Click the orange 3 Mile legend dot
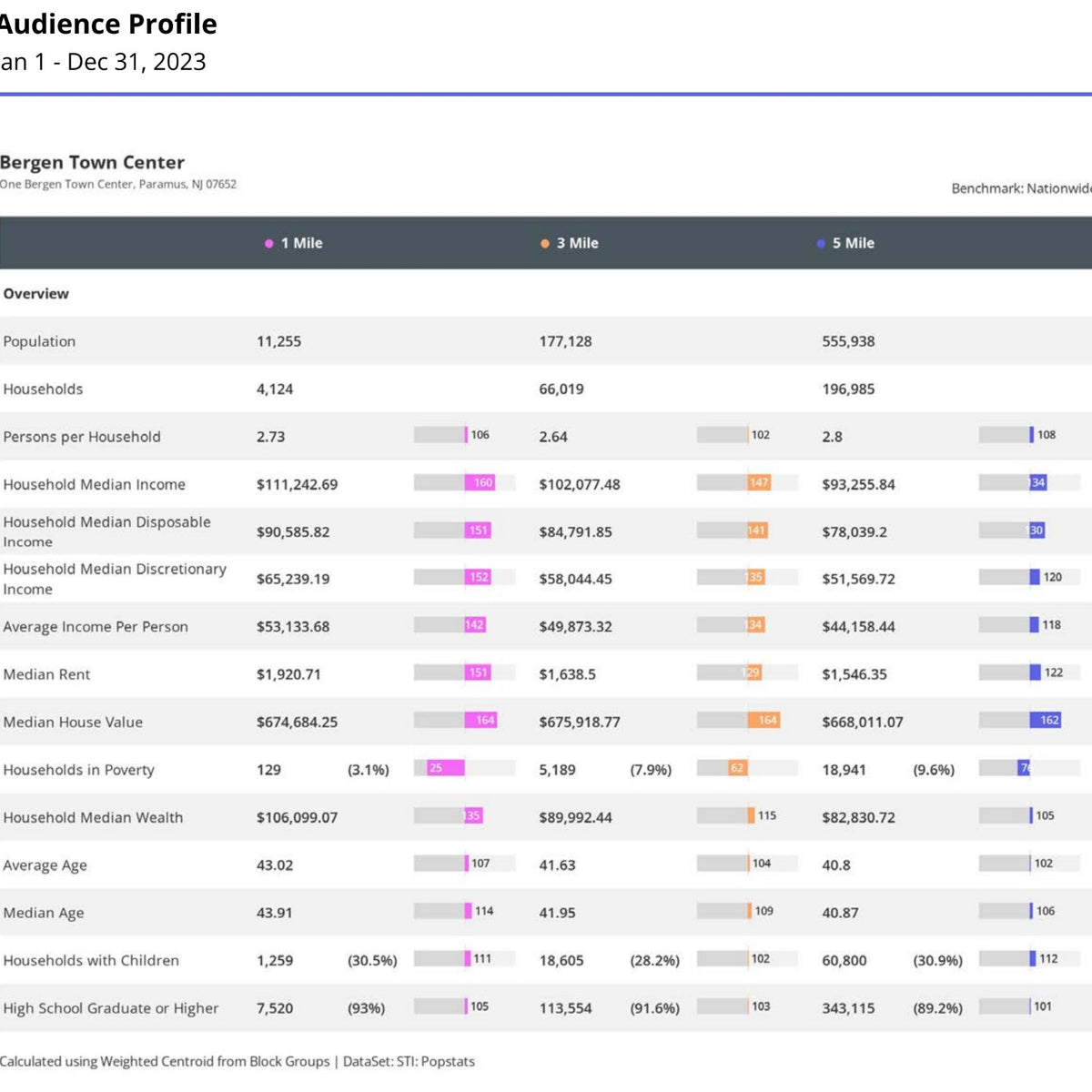The height and width of the screenshot is (1092, 1092). pyautogui.click(x=545, y=244)
